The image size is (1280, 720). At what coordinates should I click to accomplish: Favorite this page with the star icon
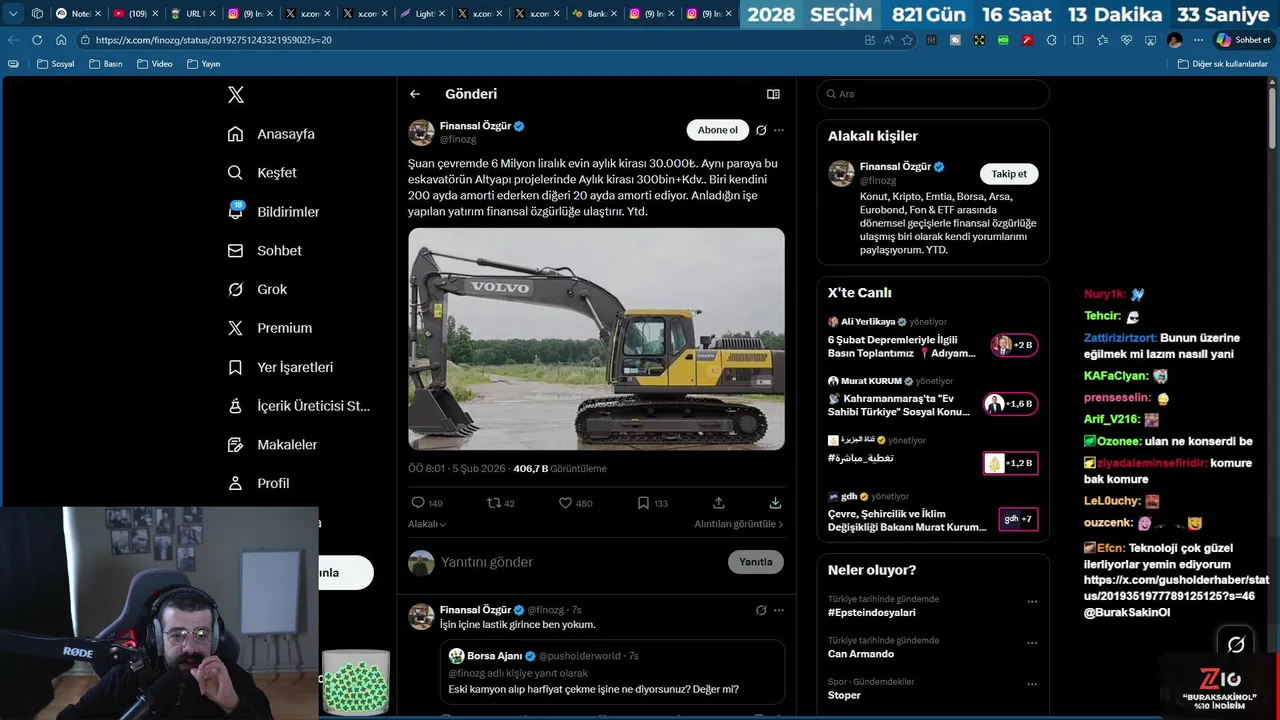click(907, 40)
